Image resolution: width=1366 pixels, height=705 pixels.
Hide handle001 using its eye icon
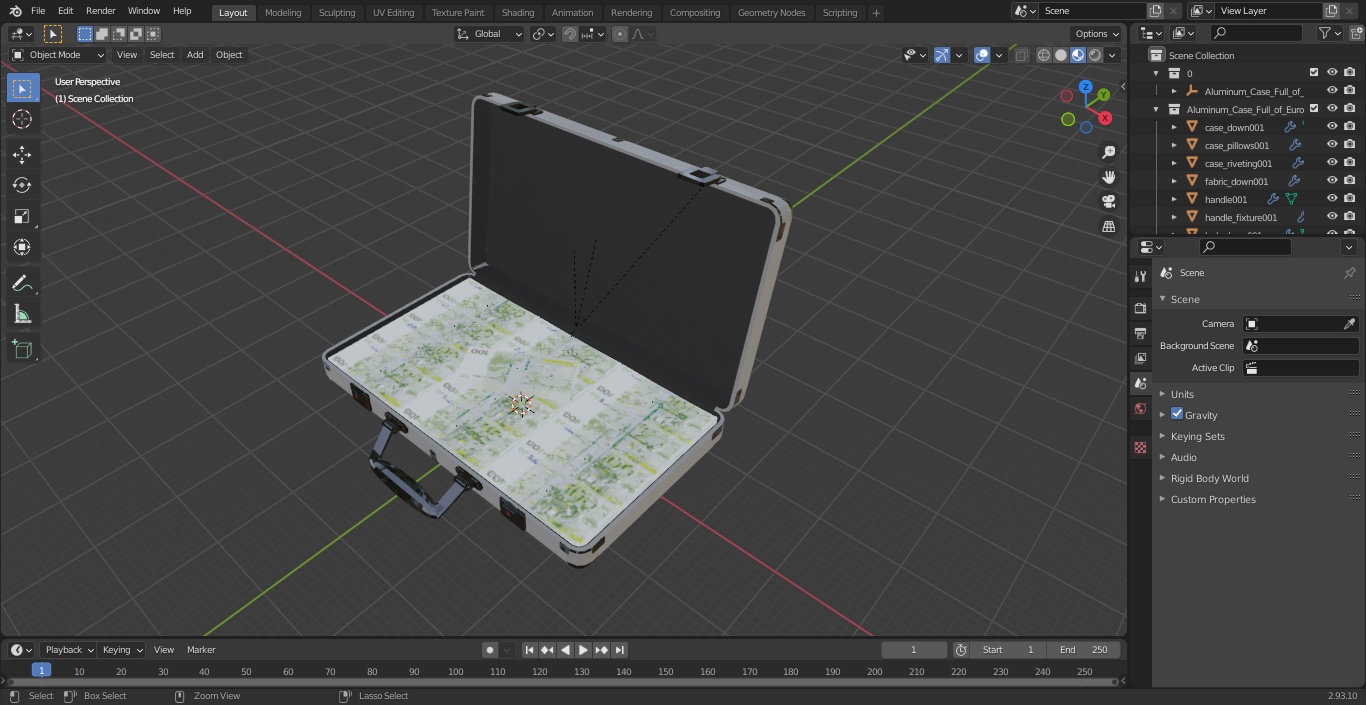coord(1332,199)
